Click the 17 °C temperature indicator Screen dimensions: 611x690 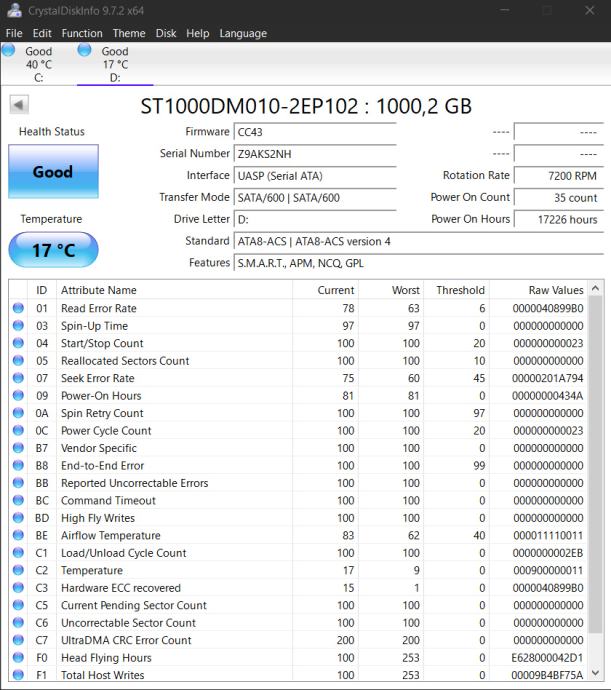click(53, 250)
